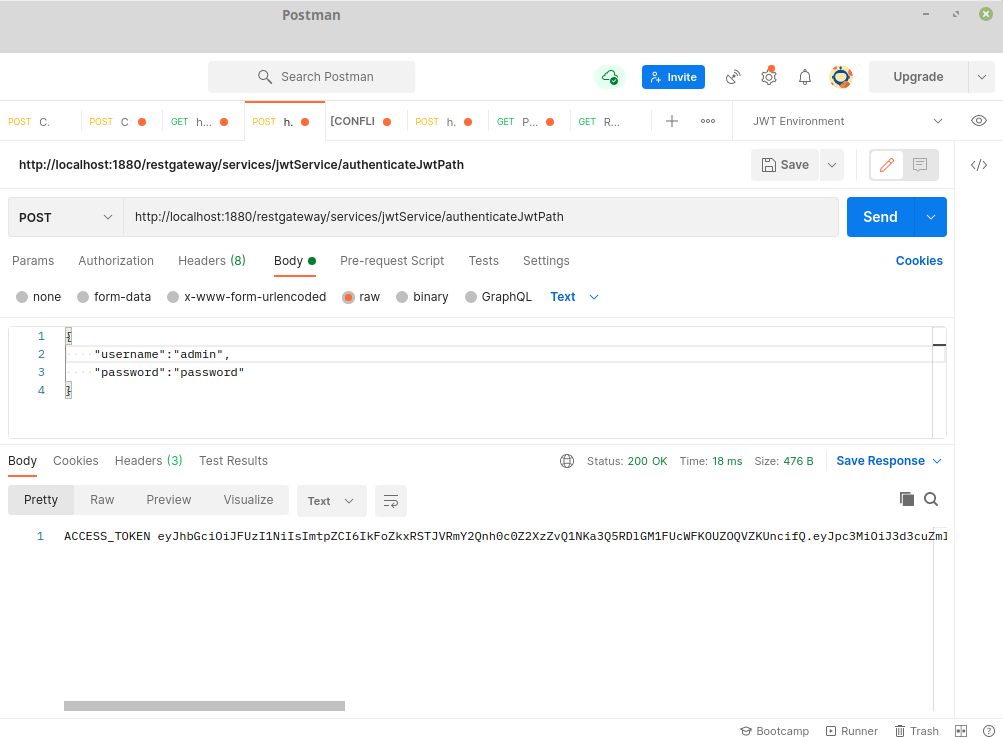Image resolution: width=1003 pixels, height=737 pixels.
Task: Open the response Headers (3) tab
Action: (x=148, y=461)
